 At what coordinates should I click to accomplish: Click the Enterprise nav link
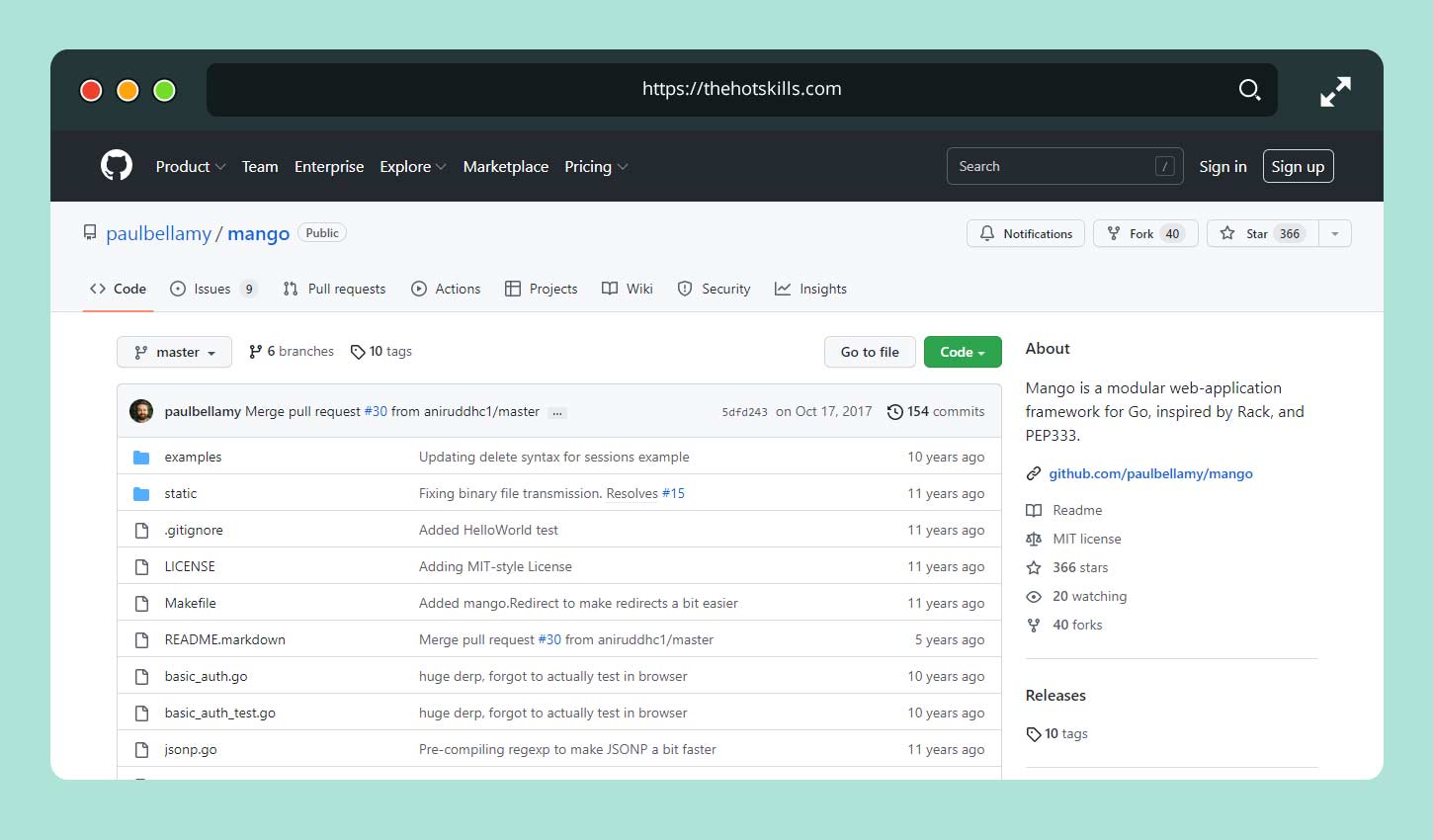click(329, 166)
